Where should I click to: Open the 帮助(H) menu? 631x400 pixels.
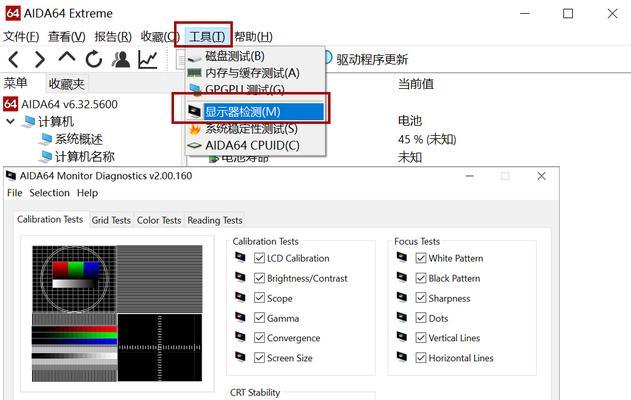pos(254,37)
